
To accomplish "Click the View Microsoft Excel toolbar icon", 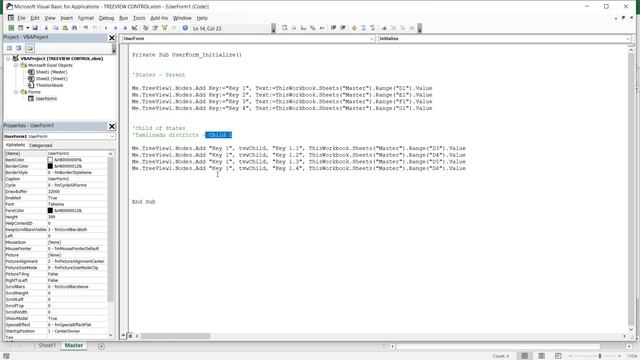I will pos(11,28).
